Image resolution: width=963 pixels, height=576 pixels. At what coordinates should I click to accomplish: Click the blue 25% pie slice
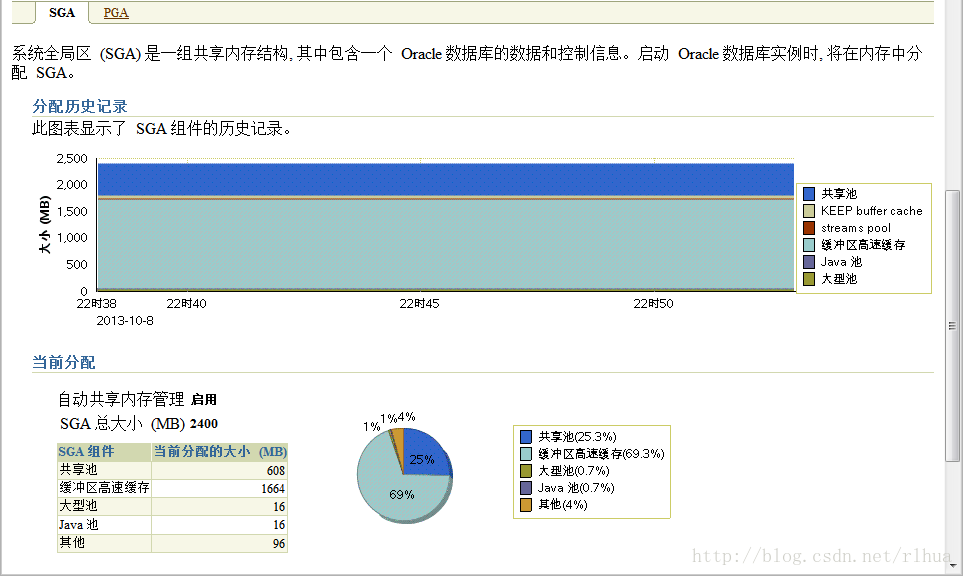point(426,453)
